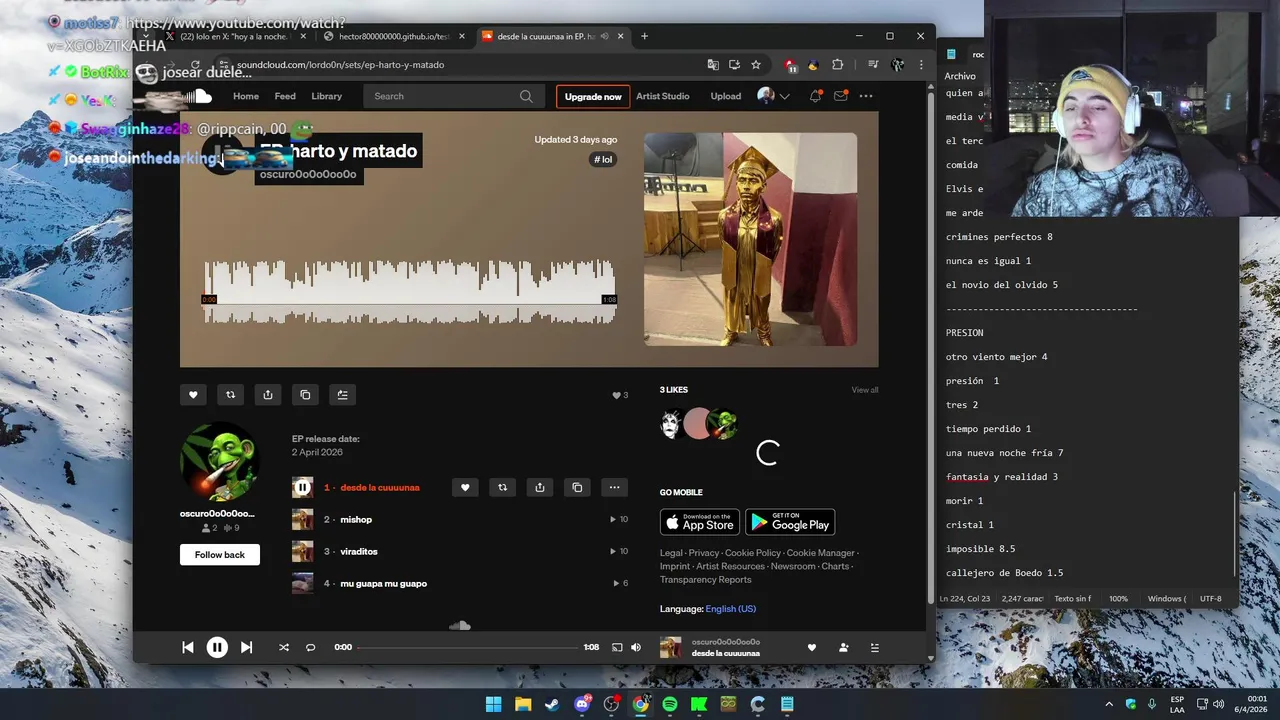The image size is (1280, 720).
Task: Open more options for 'desde la cuuuunaa'
Action: pos(614,487)
